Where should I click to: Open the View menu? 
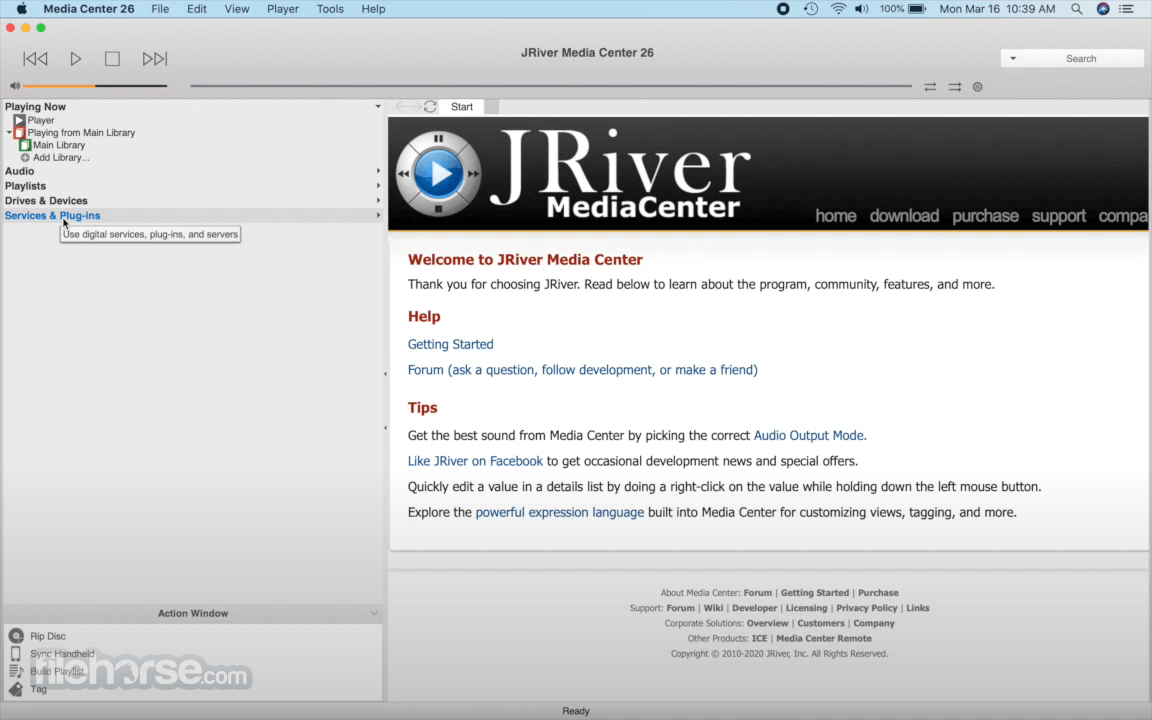237,9
